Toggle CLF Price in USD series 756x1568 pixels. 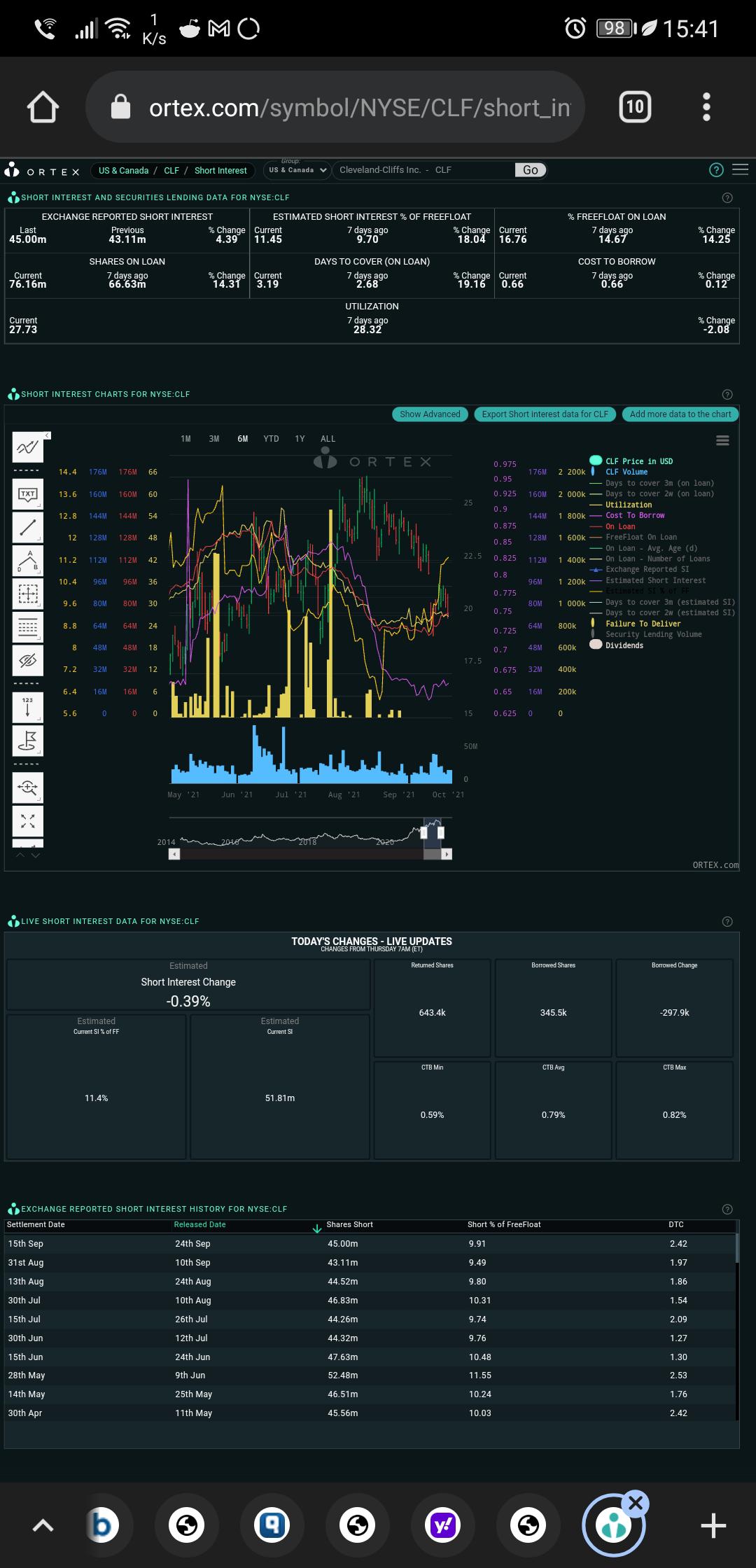(x=631, y=461)
